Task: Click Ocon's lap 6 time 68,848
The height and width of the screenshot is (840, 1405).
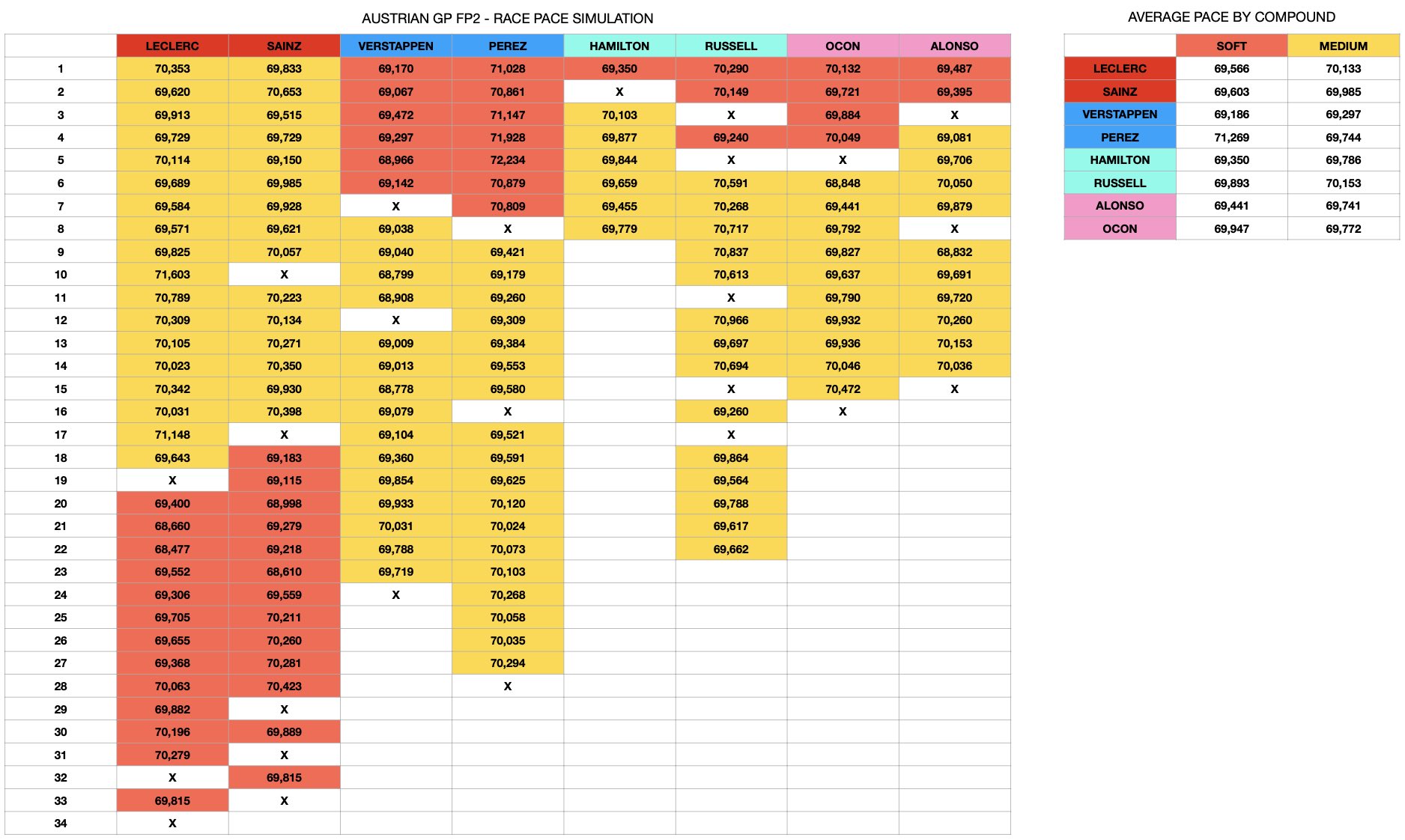Action: (843, 183)
